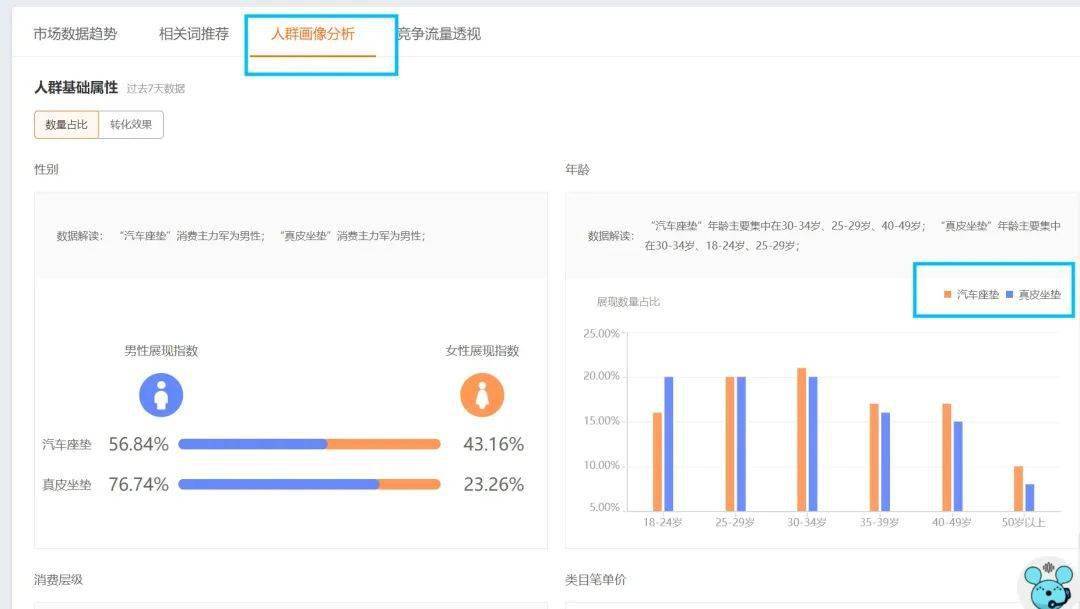Select the orange bar for 30-34岁
The image size is (1080, 609).
tap(801, 440)
